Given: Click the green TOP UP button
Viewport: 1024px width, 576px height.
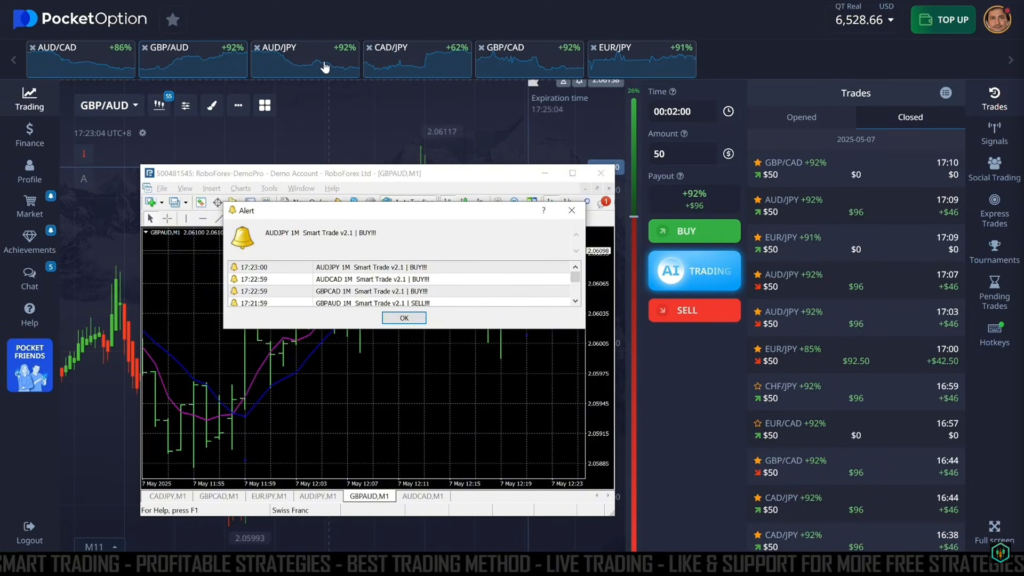Looking at the screenshot, I should pyautogui.click(x=941, y=18).
